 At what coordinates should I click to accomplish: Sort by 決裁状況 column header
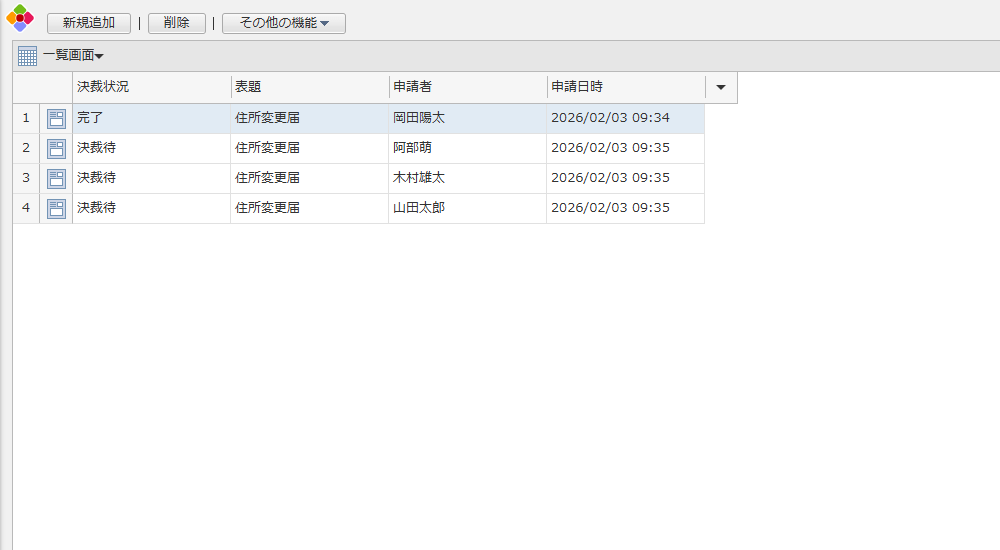[x=150, y=88]
